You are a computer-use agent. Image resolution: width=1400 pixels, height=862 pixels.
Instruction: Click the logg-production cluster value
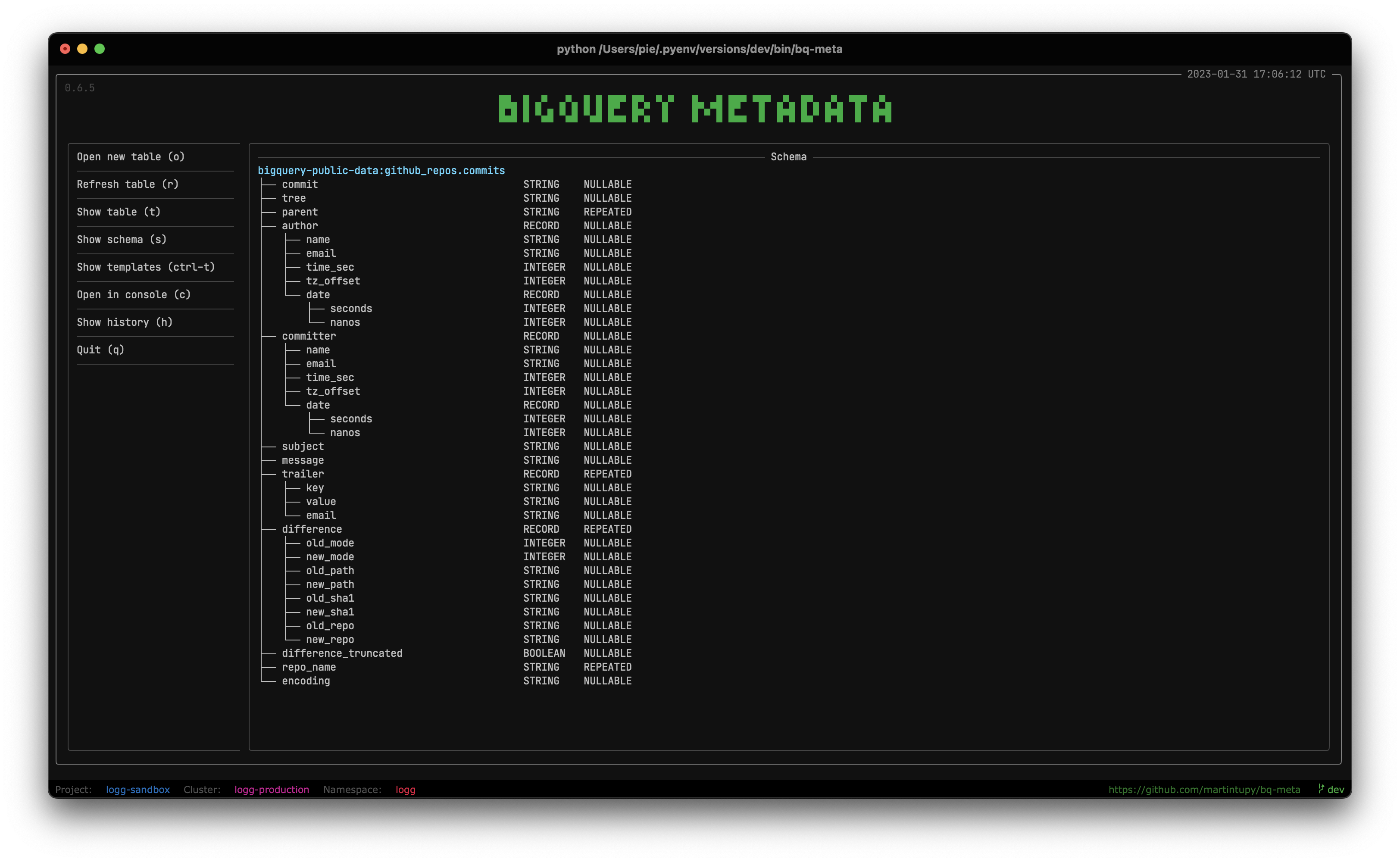pyautogui.click(x=272, y=789)
